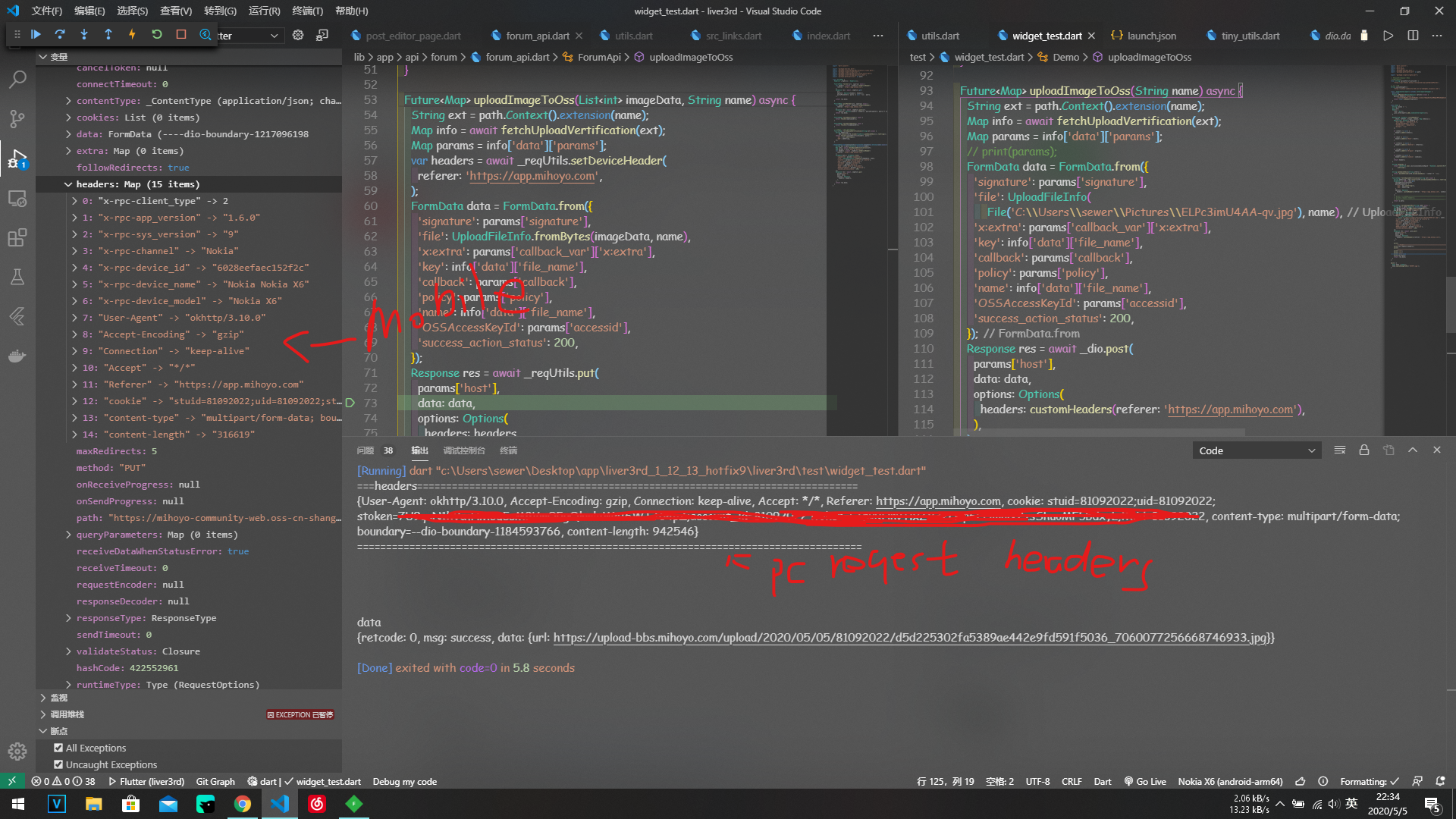
Task: Open the Run and Debug sidebar icon
Action: point(17,159)
